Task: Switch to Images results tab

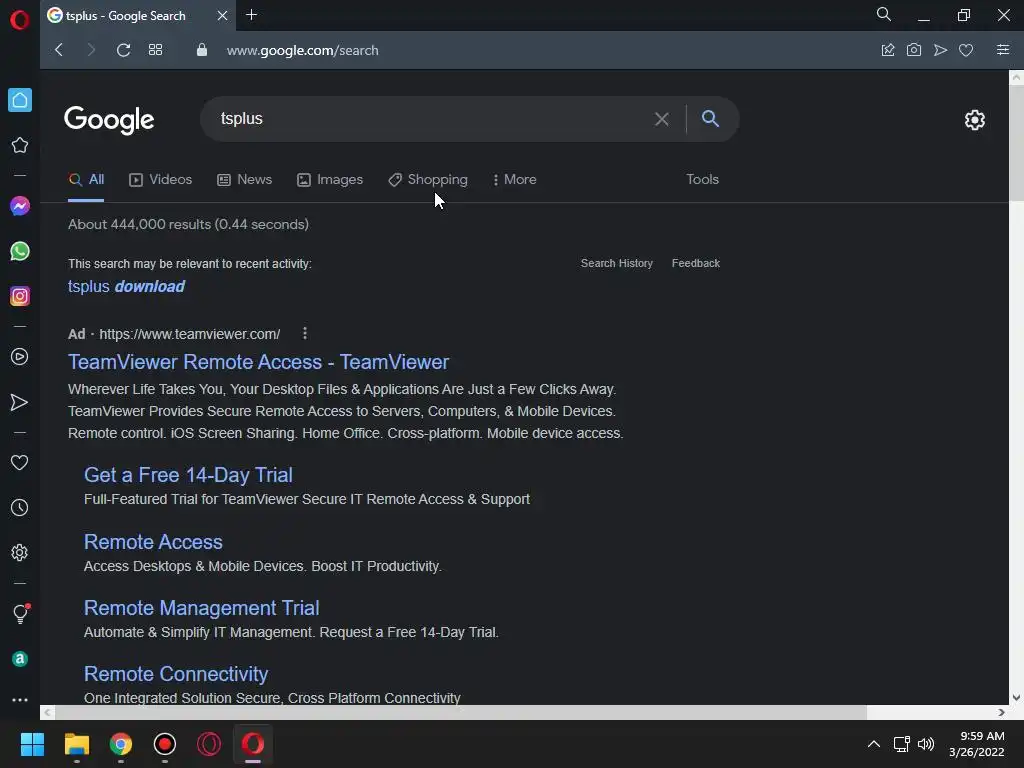Action: (330, 180)
